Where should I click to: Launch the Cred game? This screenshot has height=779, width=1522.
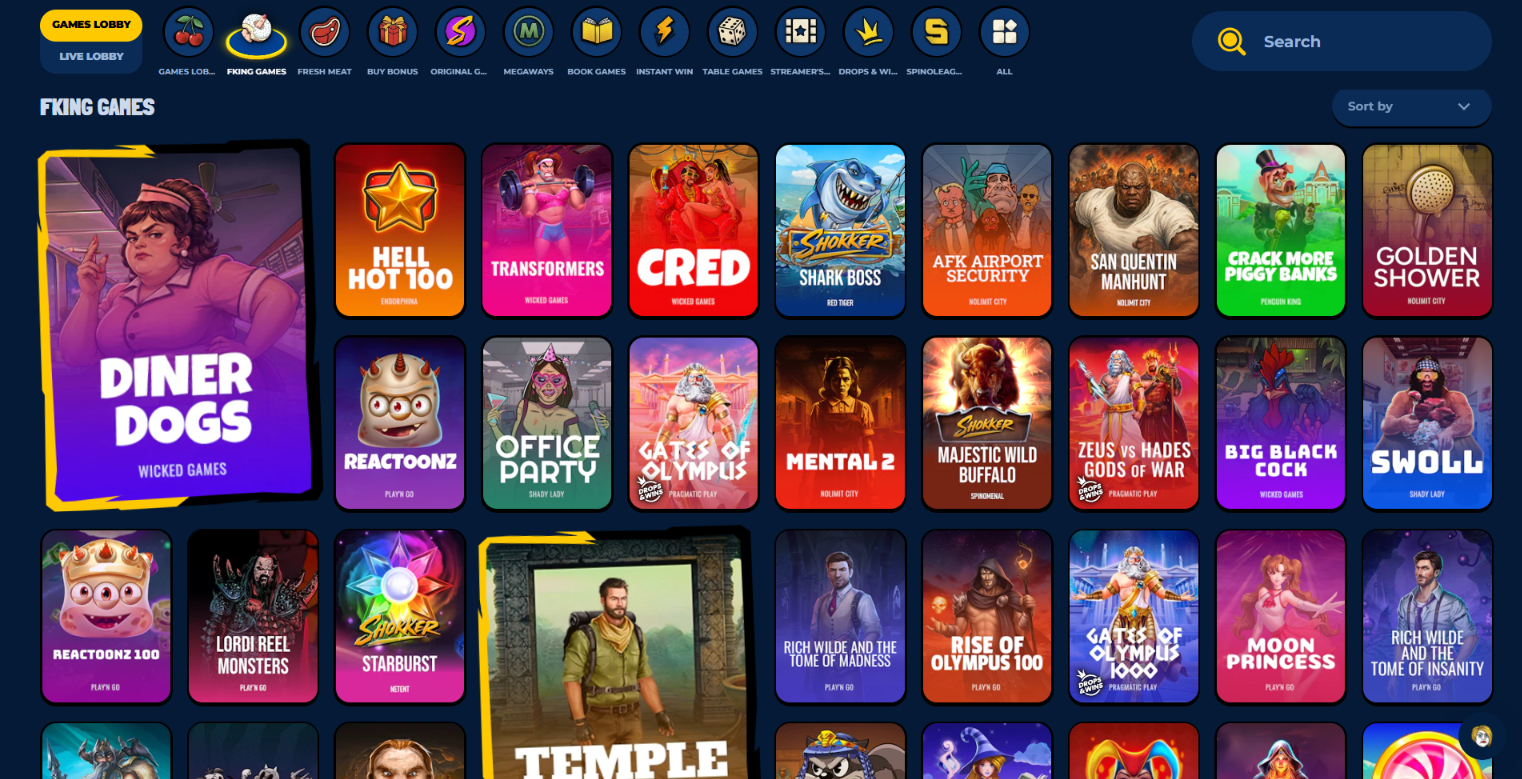[x=694, y=230]
